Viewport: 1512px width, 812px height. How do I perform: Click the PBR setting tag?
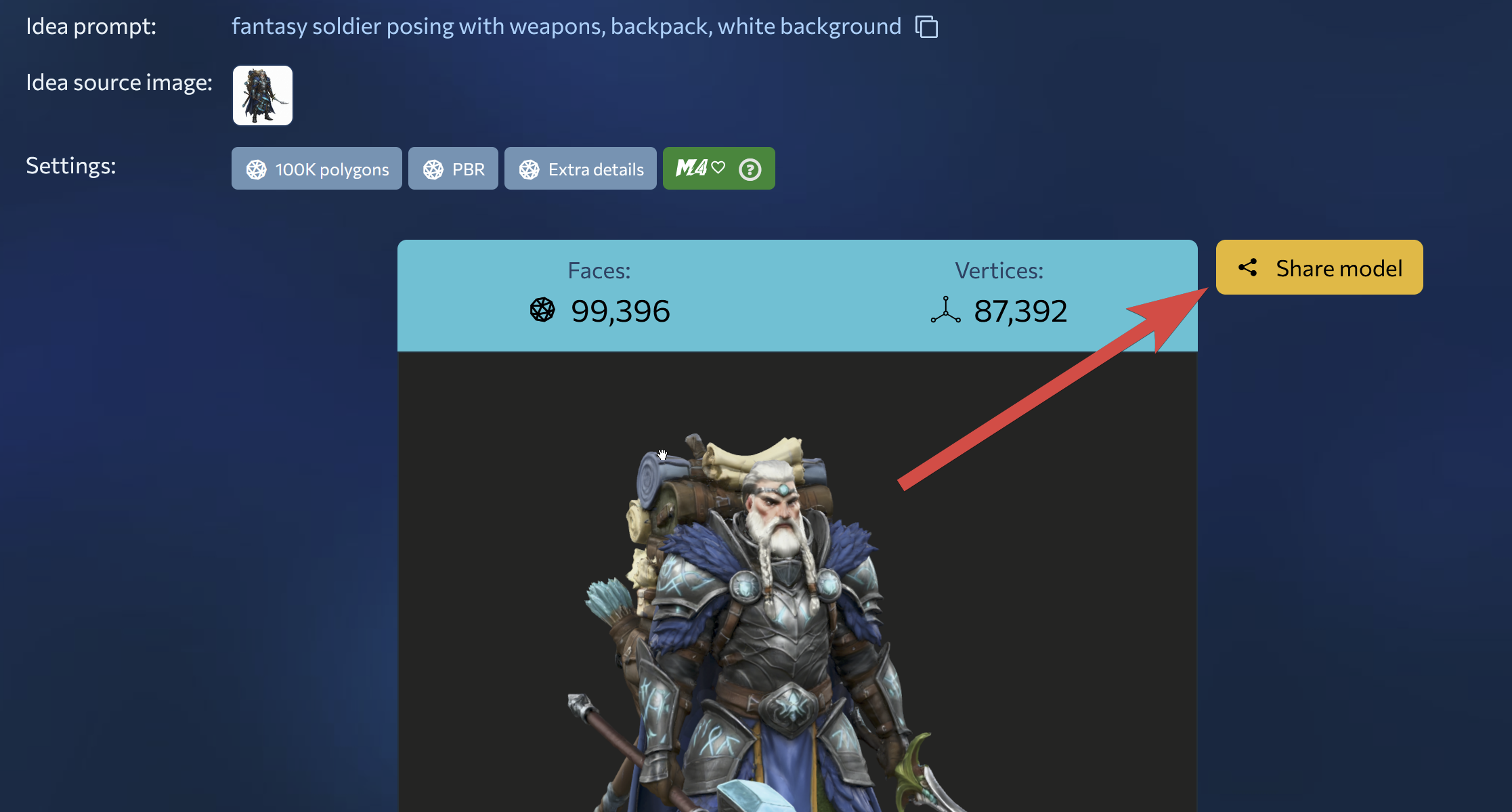coord(453,169)
